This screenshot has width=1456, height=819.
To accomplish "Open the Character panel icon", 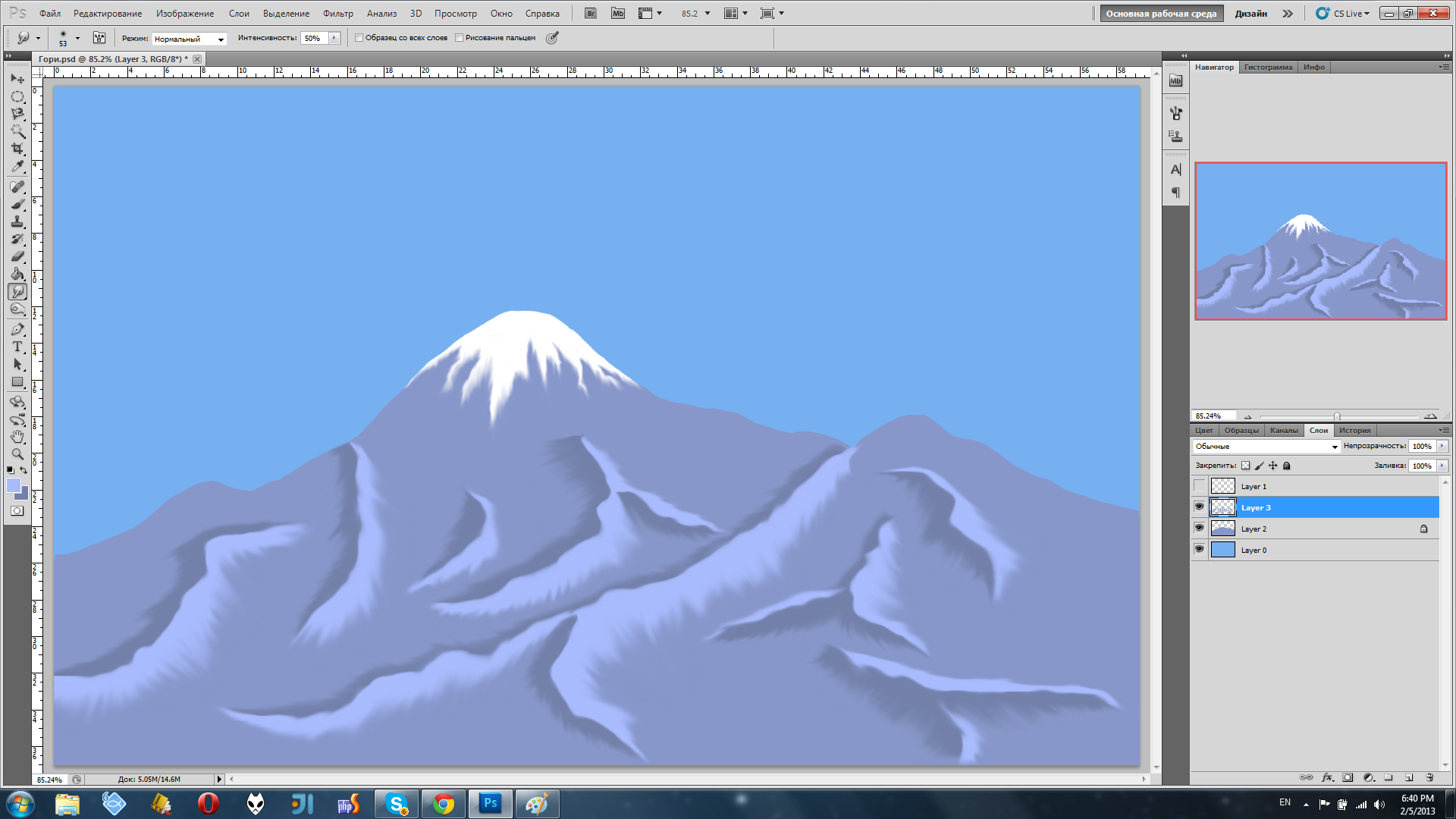I will 1176,169.
